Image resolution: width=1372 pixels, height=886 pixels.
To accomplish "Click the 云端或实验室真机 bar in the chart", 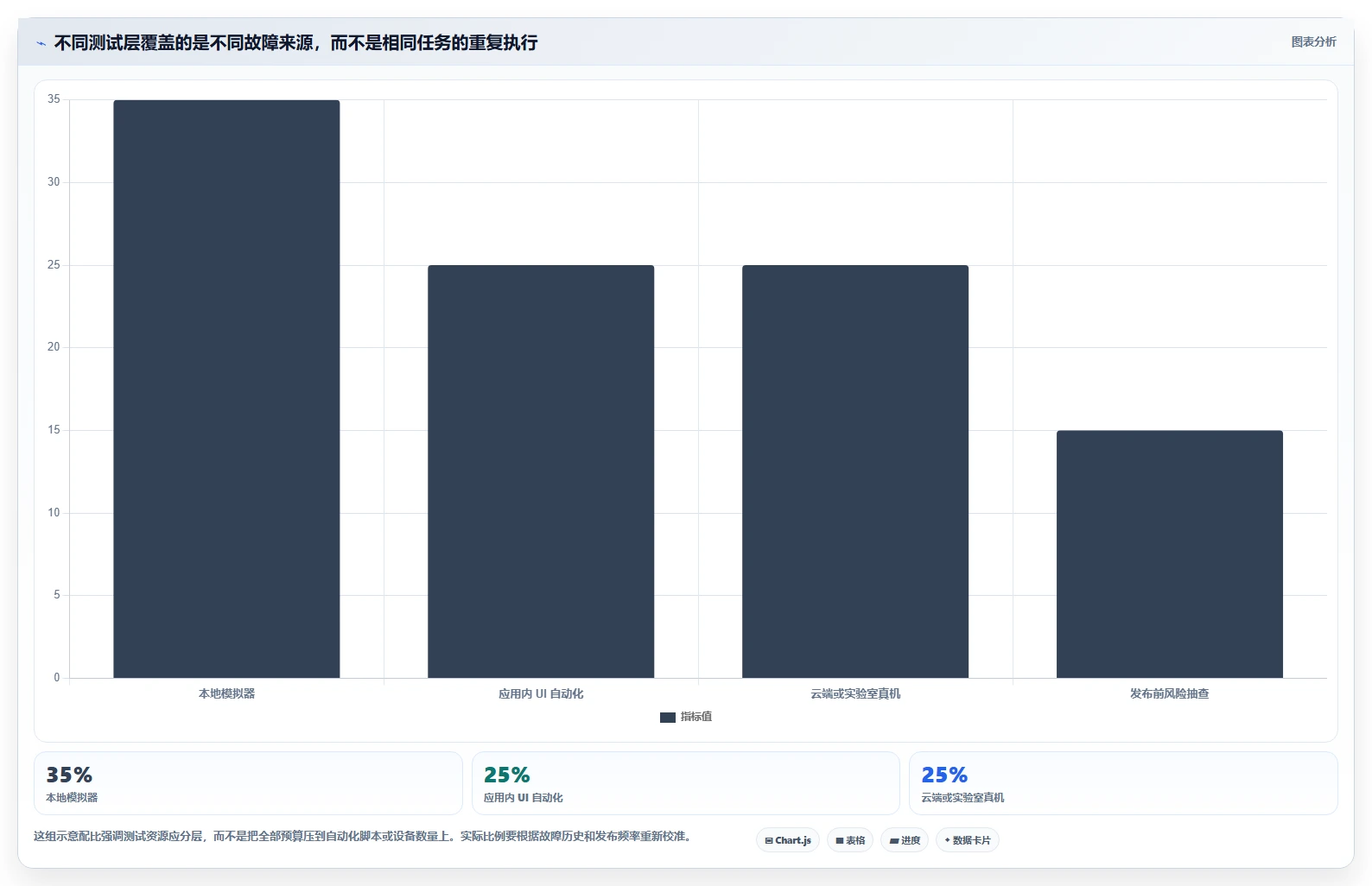I will click(855, 471).
